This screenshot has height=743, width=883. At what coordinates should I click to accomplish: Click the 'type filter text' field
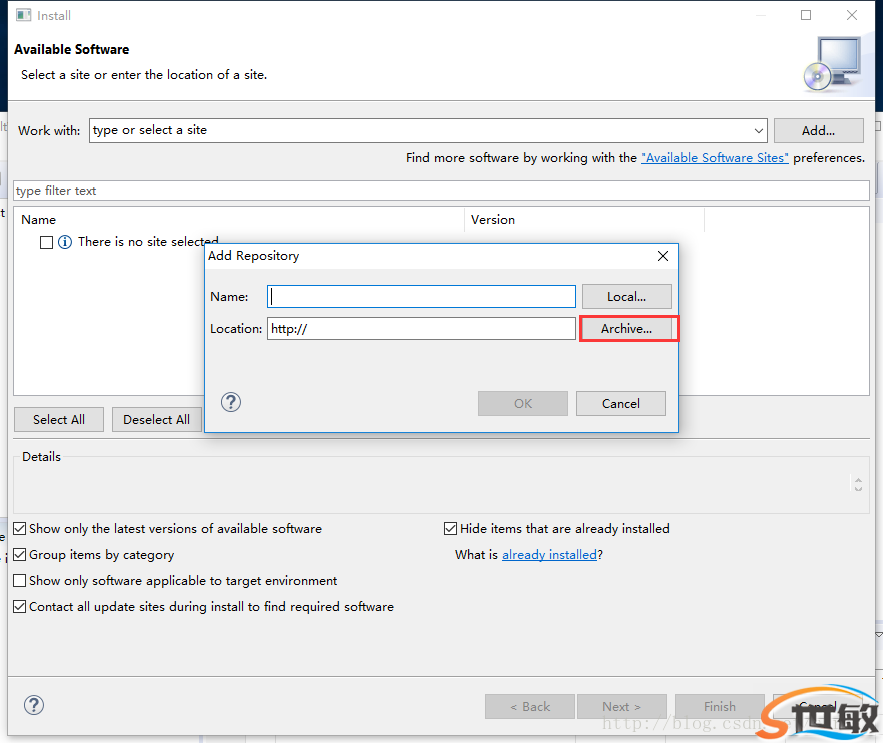click(442, 191)
